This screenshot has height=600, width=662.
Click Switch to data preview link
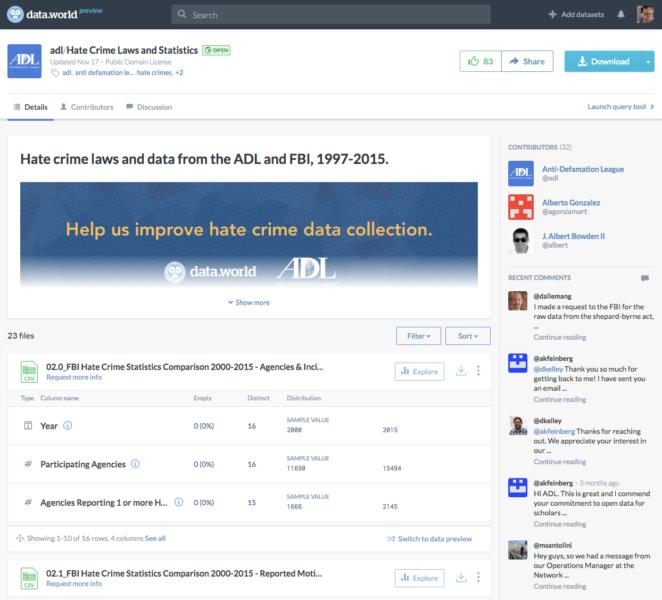[429, 539]
